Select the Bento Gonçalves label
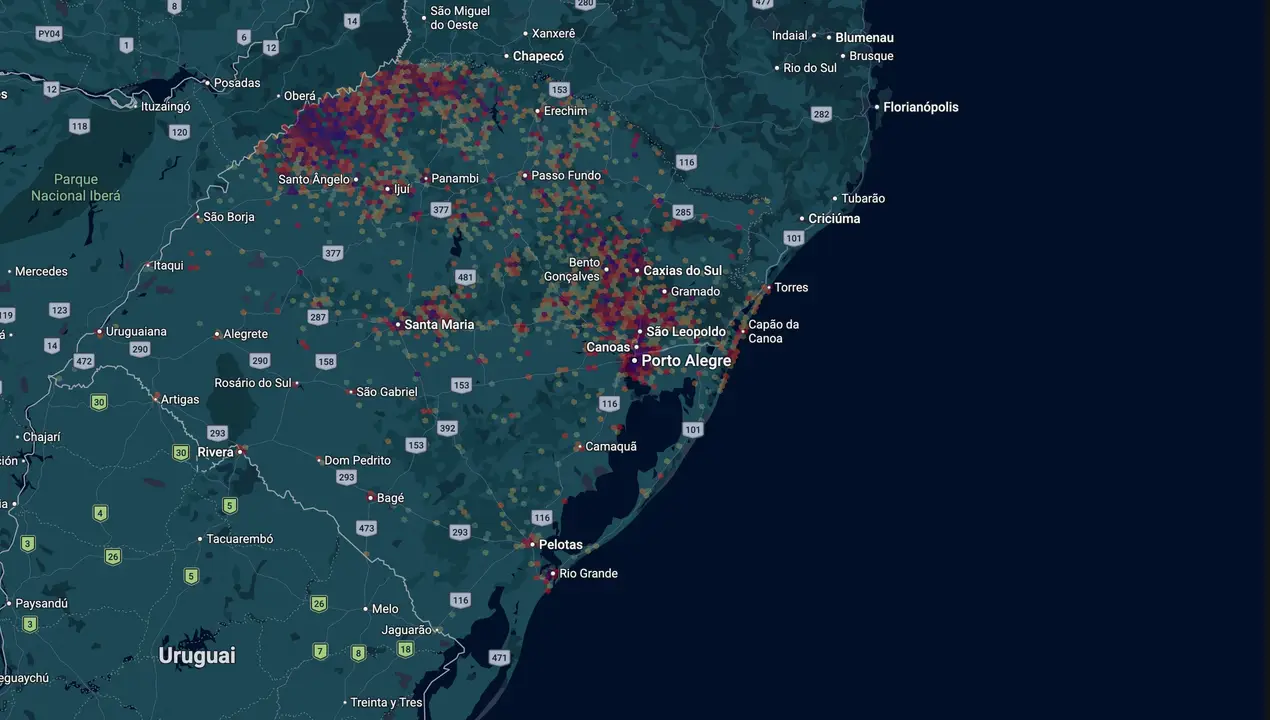The width and height of the screenshot is (1270, 720). (x=572, y=270)
